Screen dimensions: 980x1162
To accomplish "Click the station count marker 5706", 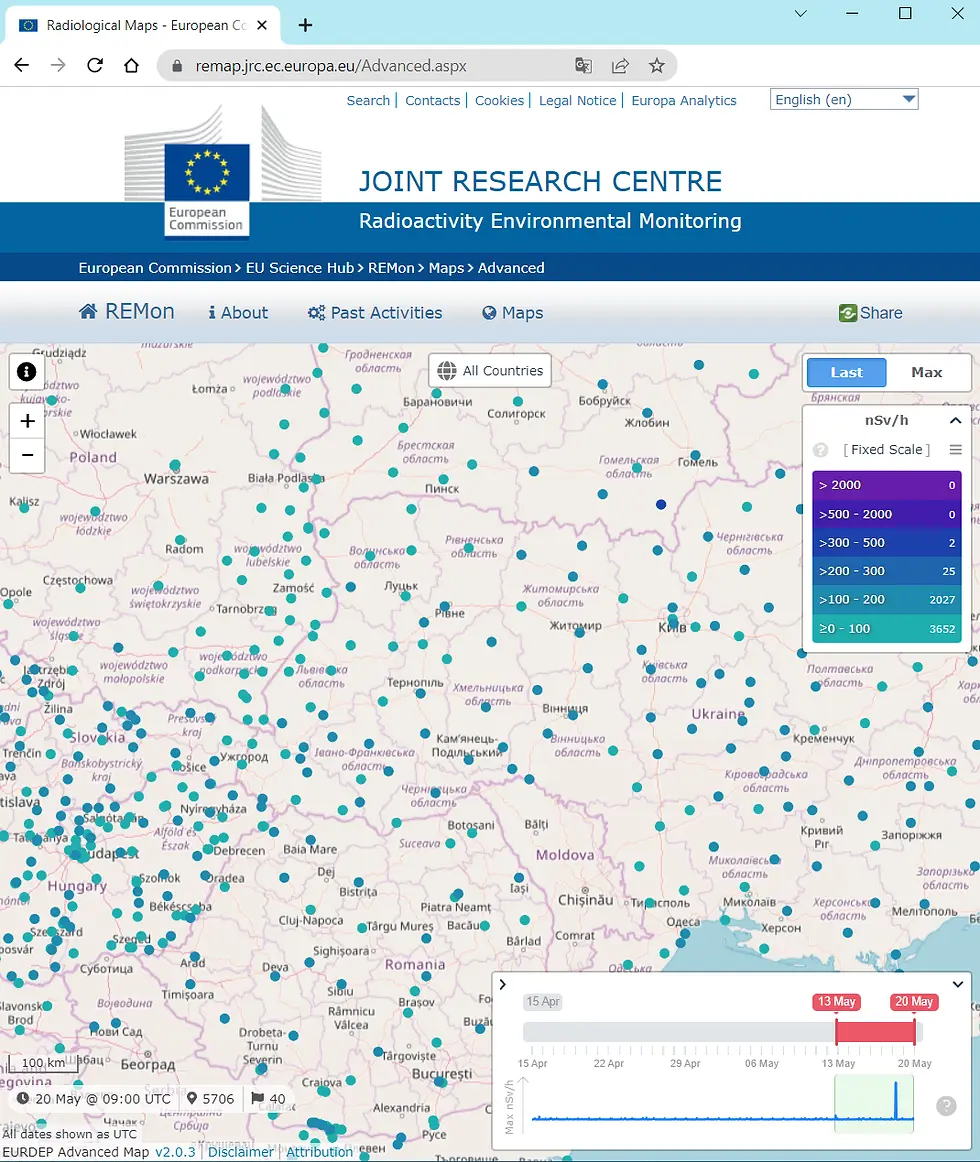I will click(211, 1098).
